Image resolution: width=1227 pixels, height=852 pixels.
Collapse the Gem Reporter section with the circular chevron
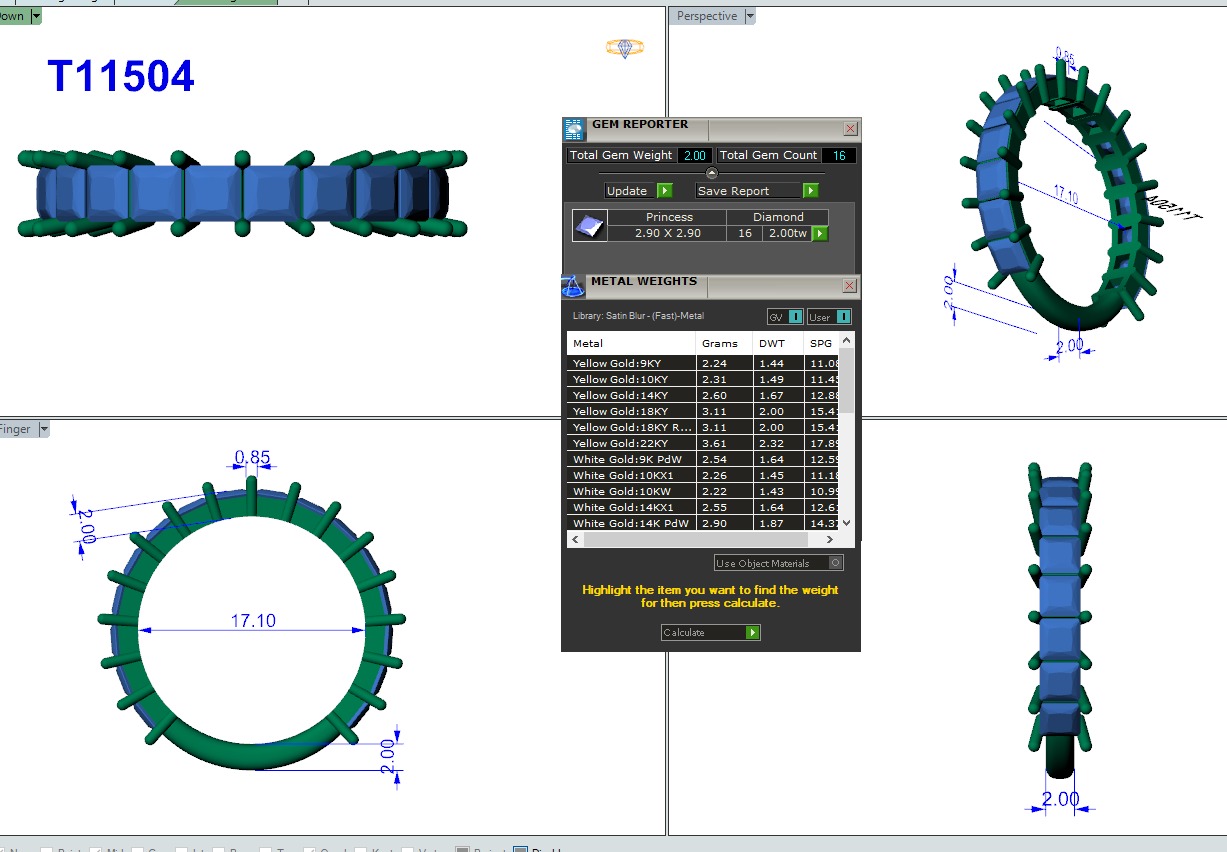(712, 173)
